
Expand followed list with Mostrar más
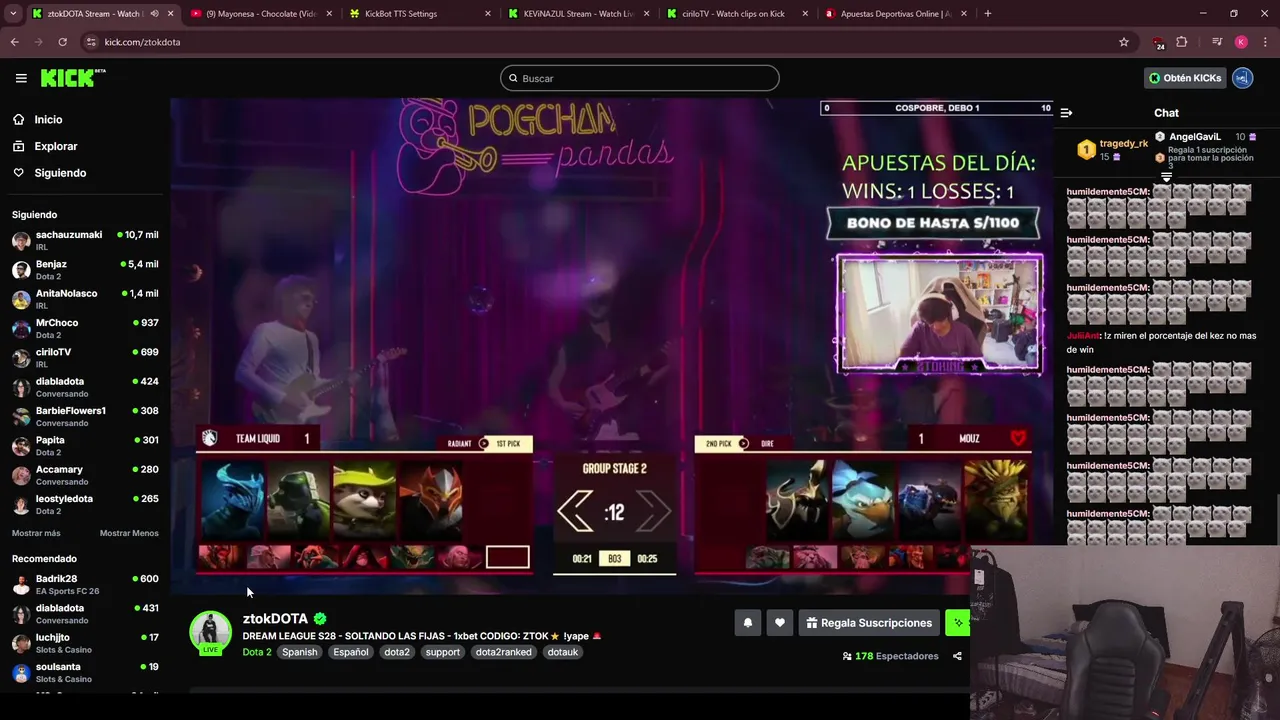(x=36, y=533)
